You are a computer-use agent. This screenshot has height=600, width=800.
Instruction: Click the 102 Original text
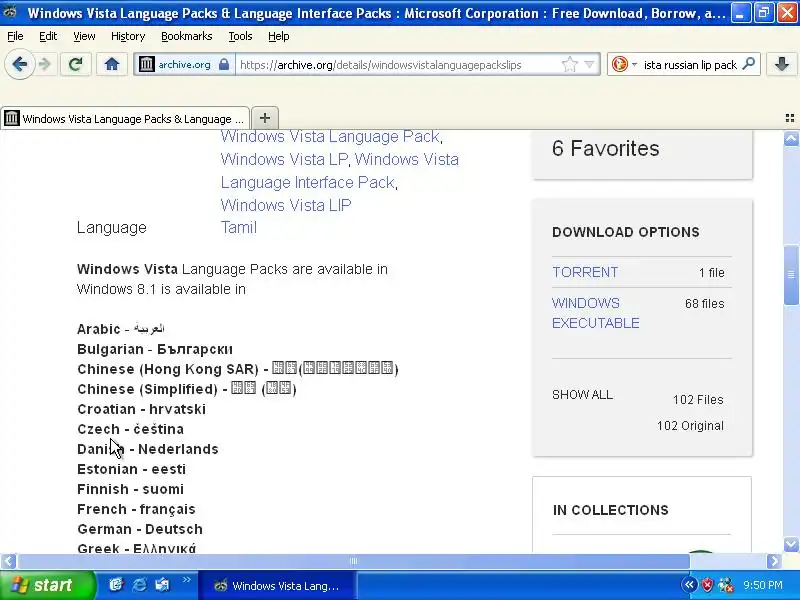pyautogui.click(x=690, y=426)
